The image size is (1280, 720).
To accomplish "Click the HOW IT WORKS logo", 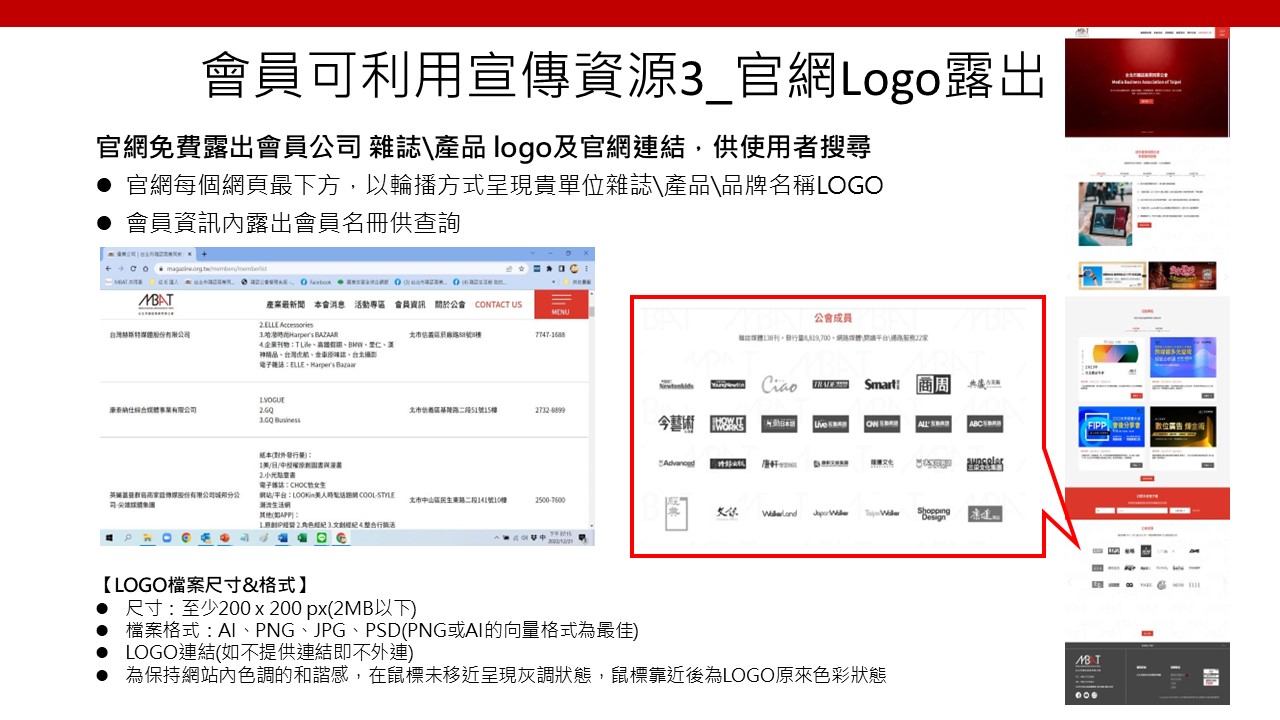I will coord(728,424).
